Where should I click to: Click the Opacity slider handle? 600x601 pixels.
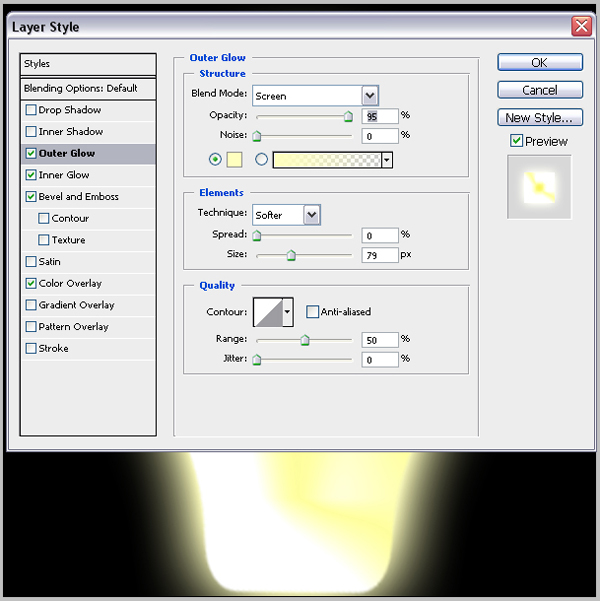click(348, 116)
